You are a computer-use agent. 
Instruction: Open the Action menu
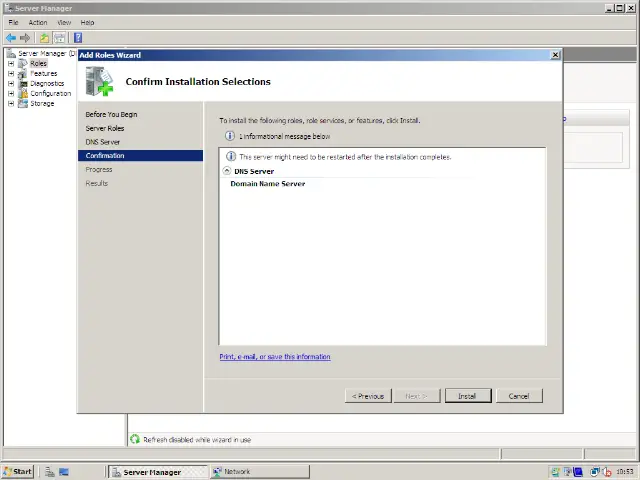click(38, 22)
